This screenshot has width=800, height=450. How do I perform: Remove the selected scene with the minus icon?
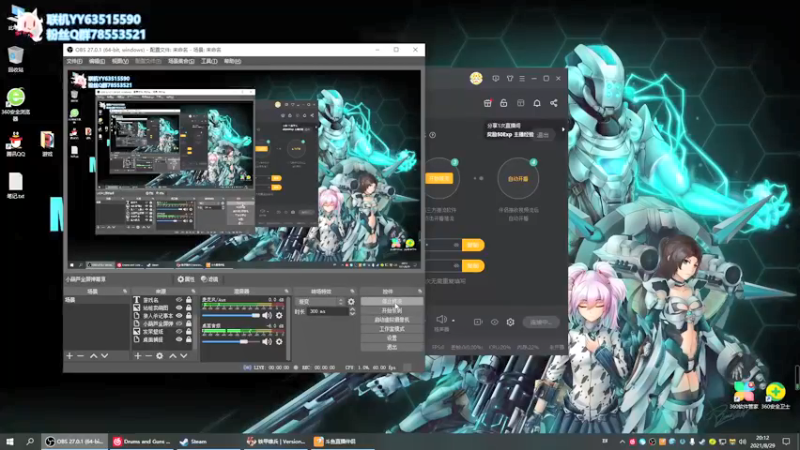(x=81, y=356)
